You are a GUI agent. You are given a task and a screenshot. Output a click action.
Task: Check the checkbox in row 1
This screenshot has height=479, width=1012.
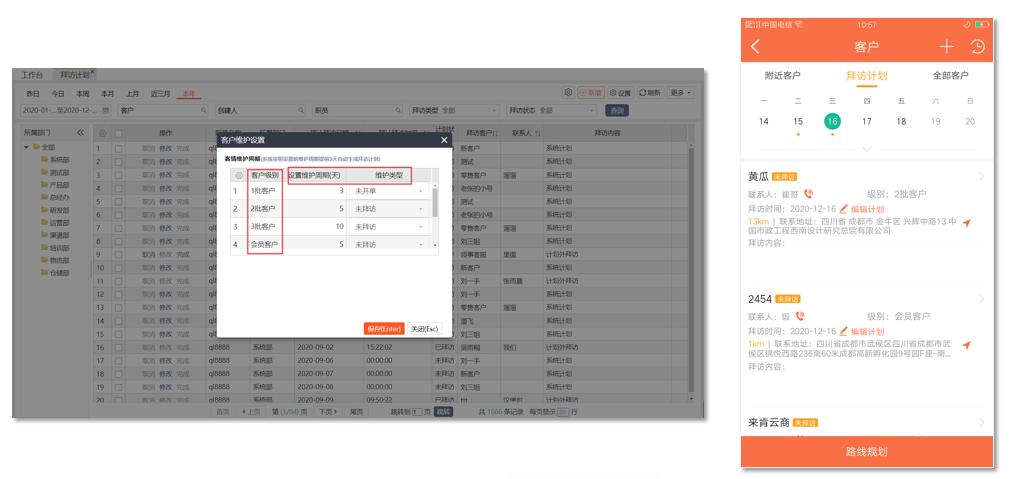click(x=118, y=148)
